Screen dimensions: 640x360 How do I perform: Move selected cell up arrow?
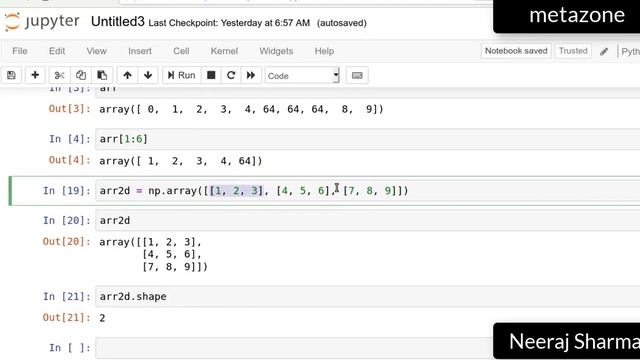[x=127, y=75]
